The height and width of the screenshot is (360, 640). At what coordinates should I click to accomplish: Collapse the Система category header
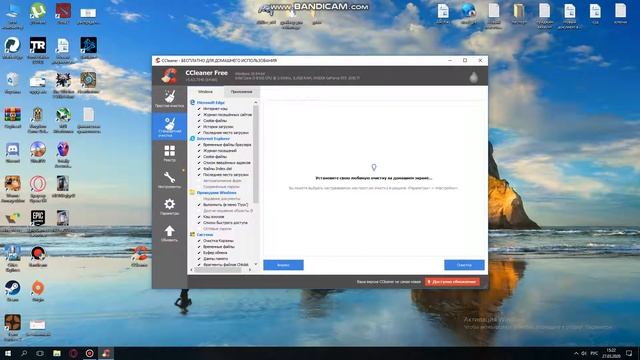tap(205, 235)
